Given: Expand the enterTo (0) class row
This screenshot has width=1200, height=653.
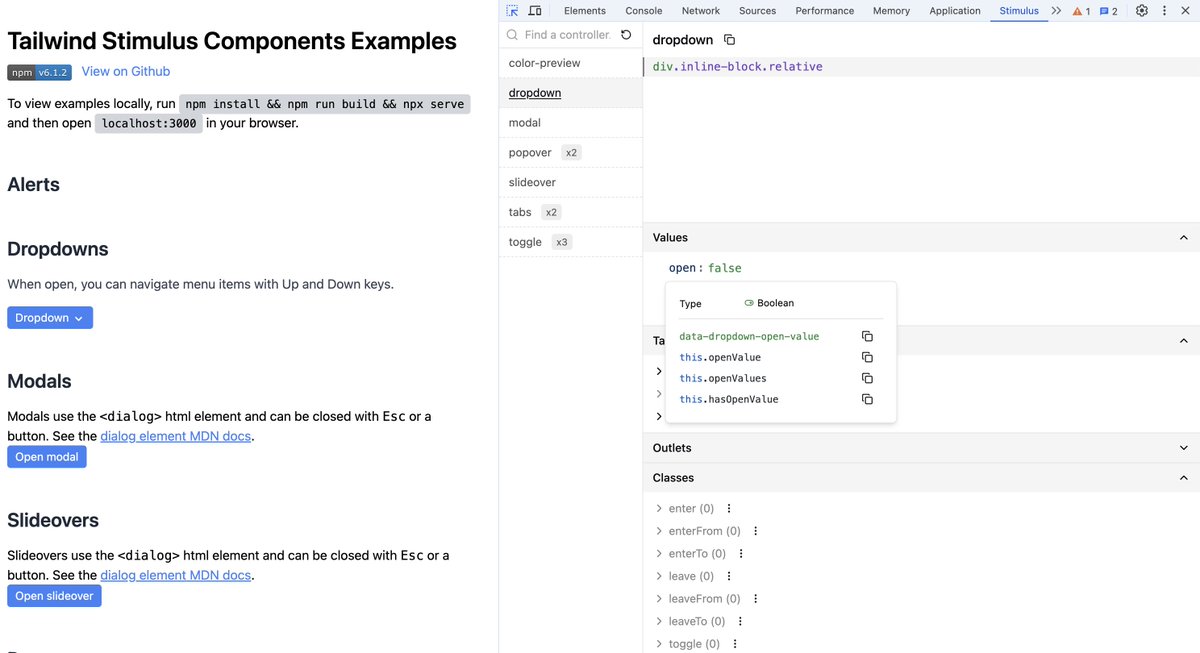Looking at the screenshot, I should click(x=659, y=553).
